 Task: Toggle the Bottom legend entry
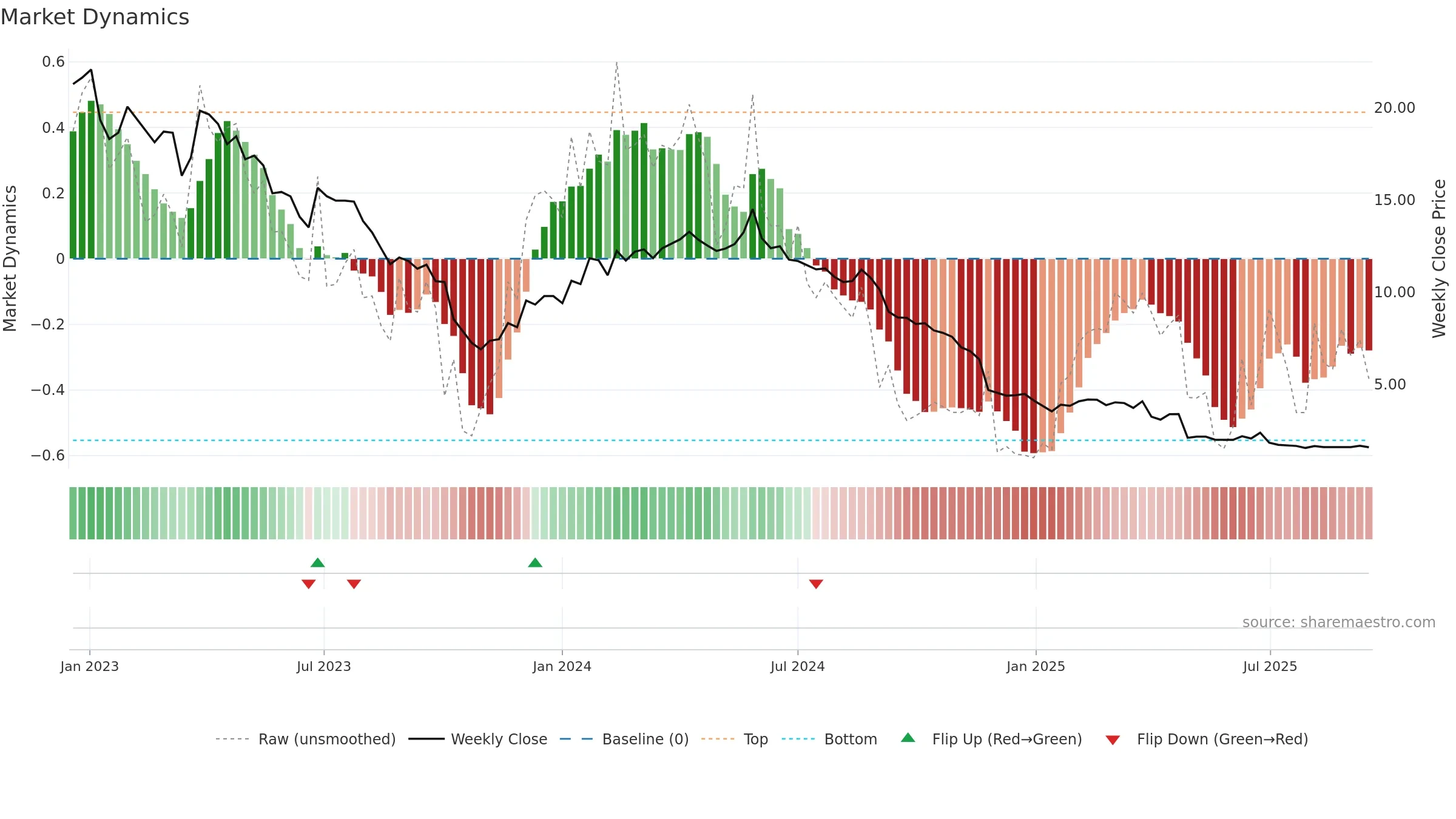[x=829, y=739]
